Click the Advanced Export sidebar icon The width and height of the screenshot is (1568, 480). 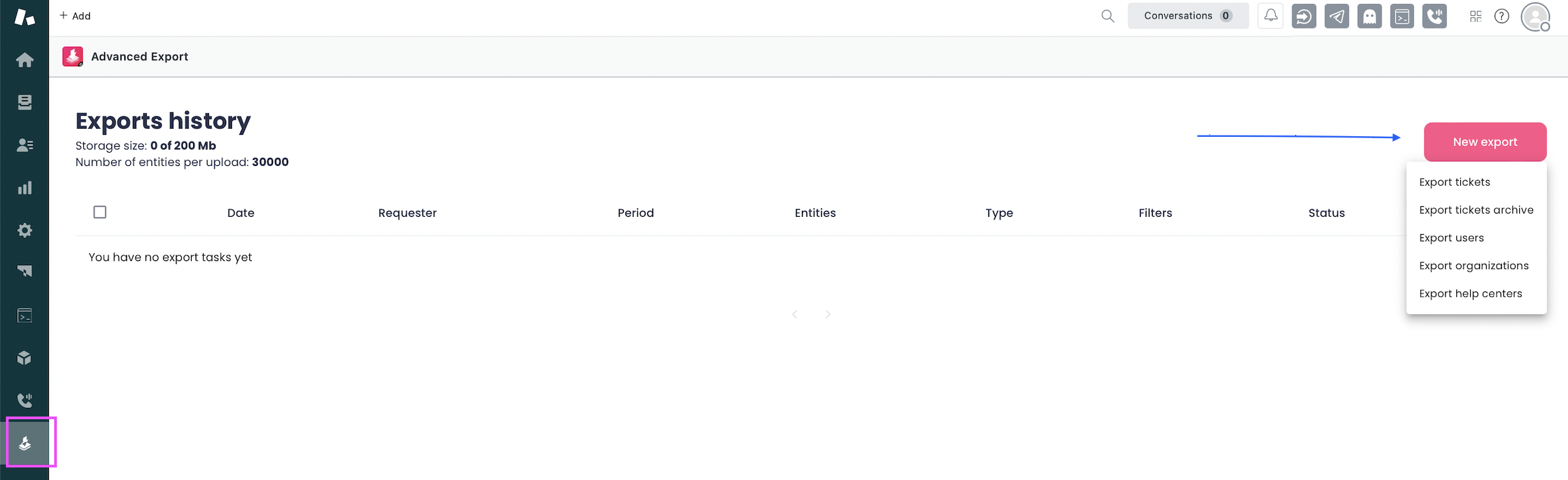click(25, 444)
